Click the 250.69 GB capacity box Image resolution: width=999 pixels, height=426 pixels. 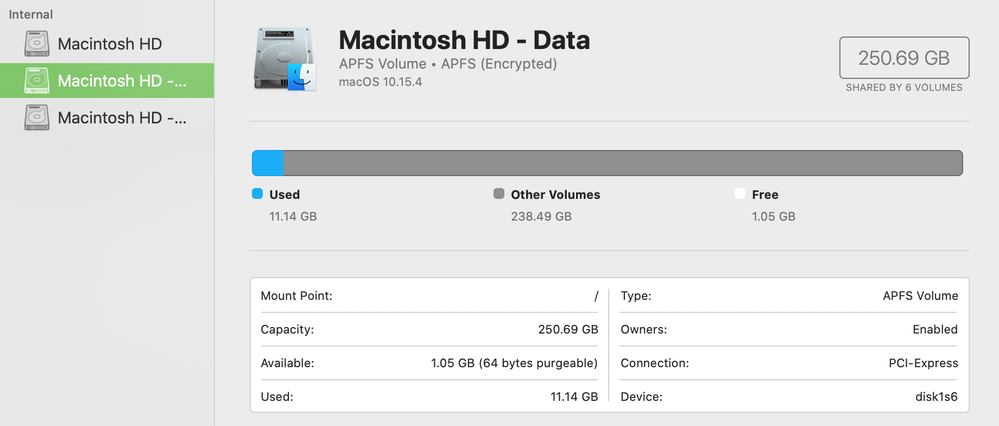(904, 58)
